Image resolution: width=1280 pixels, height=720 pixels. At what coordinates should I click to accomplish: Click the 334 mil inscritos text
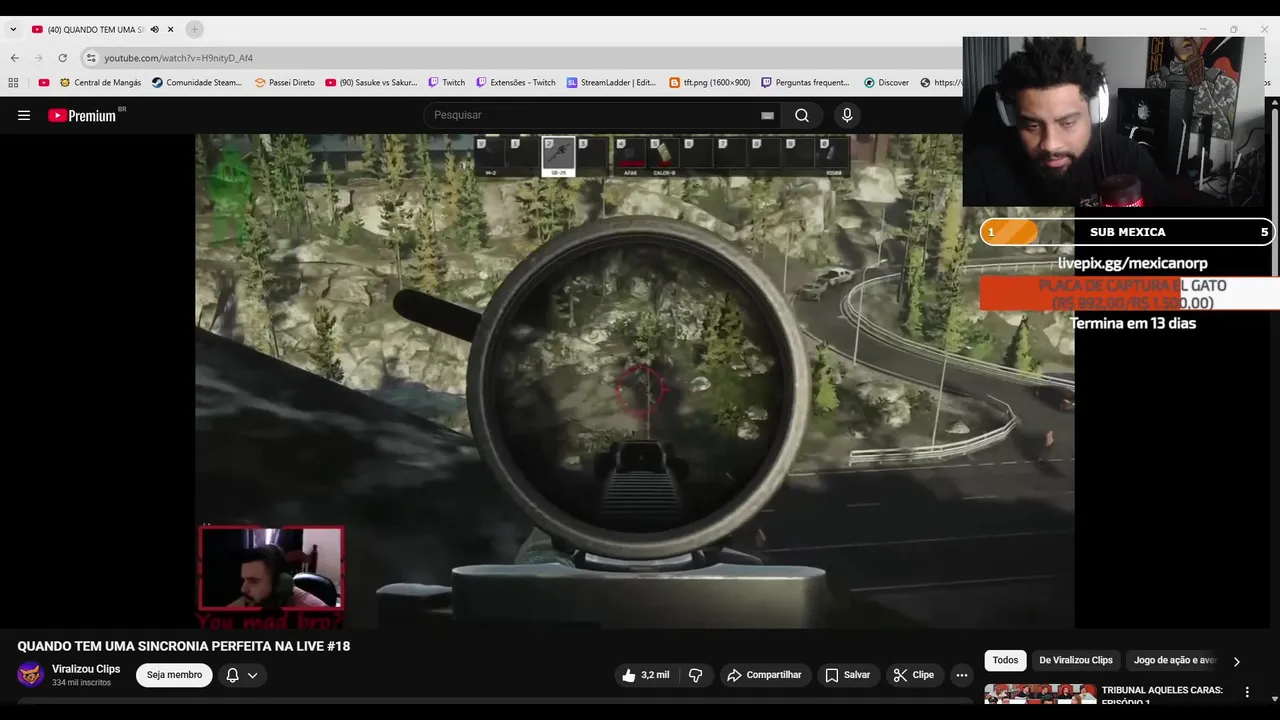point(81,682)
